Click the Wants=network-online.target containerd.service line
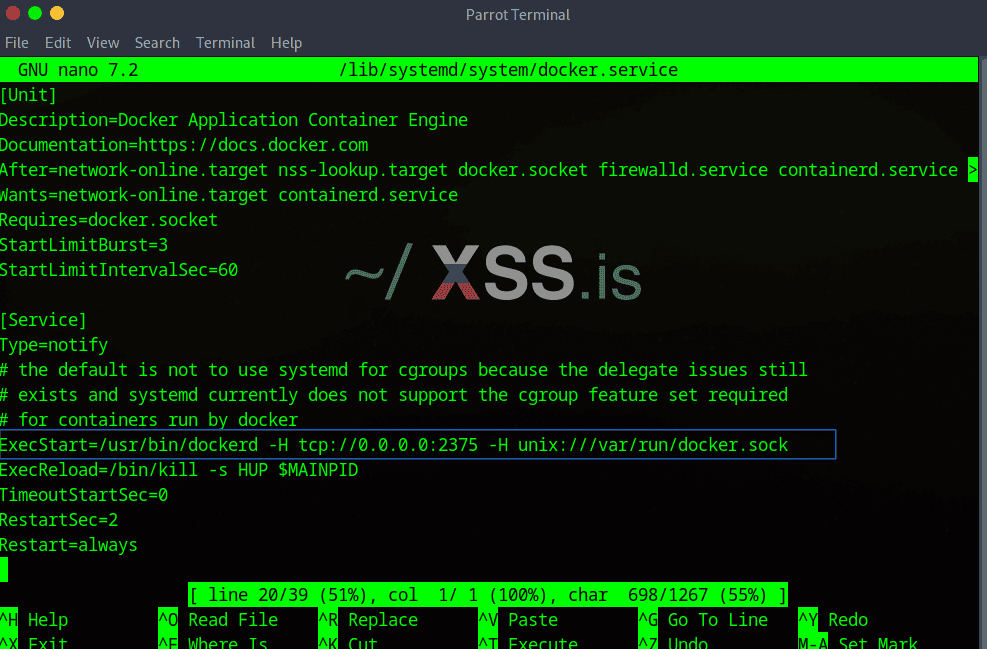 228,195
